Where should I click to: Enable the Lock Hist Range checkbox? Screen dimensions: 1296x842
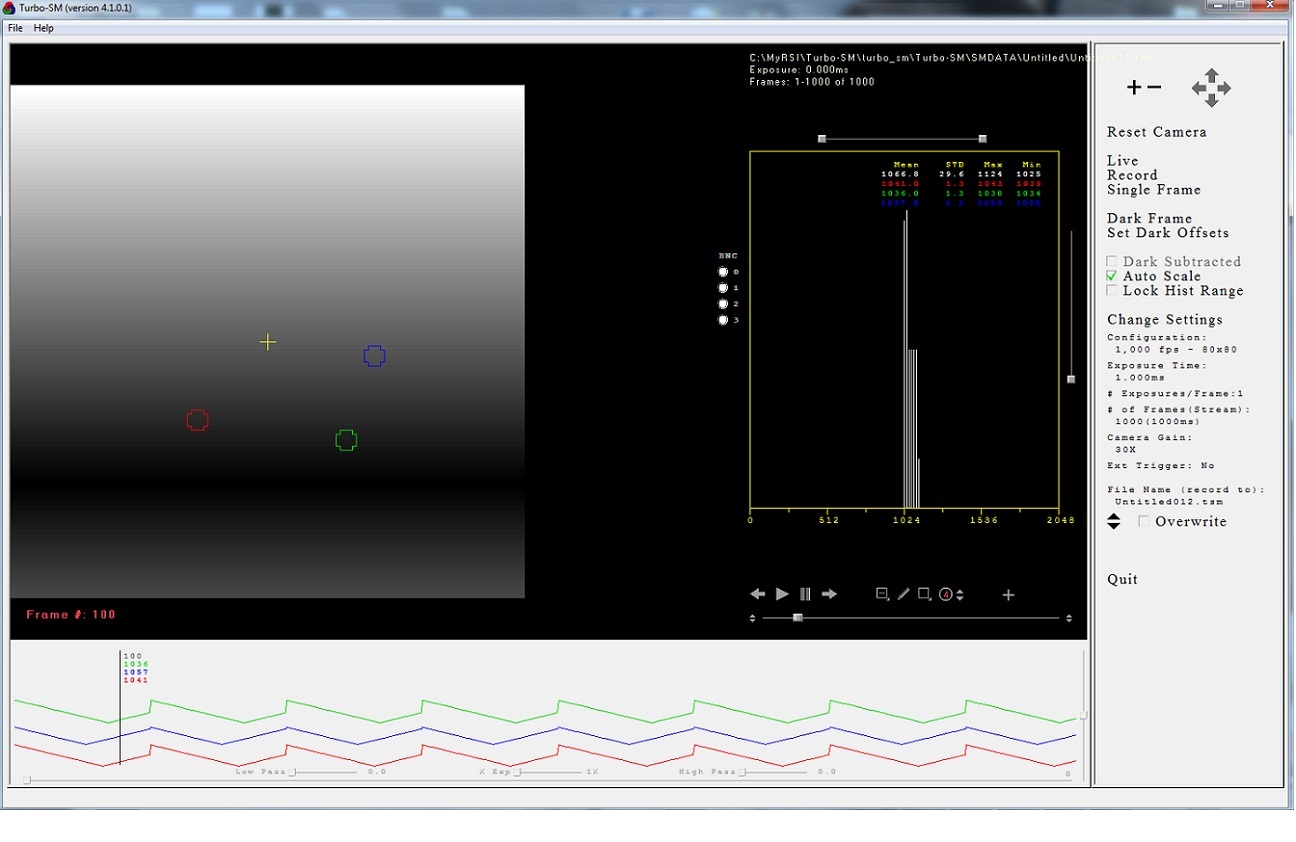click(1112, 291)
